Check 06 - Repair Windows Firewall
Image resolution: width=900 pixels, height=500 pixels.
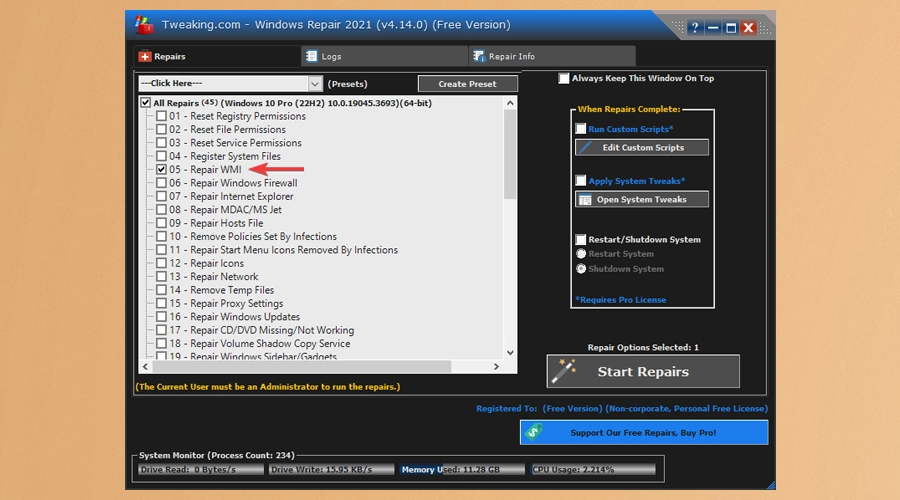(161, 183)
